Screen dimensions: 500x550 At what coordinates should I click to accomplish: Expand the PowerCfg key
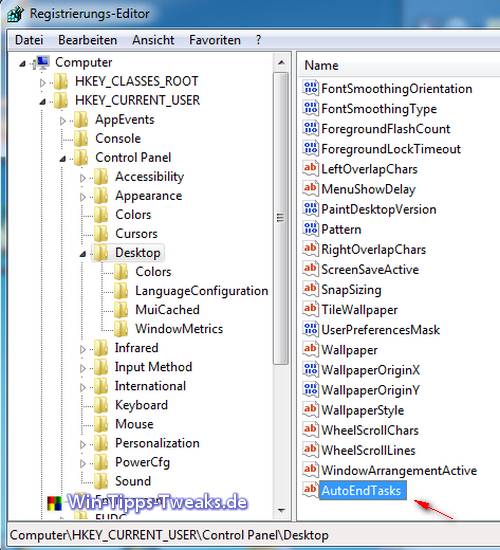point(83,463)
